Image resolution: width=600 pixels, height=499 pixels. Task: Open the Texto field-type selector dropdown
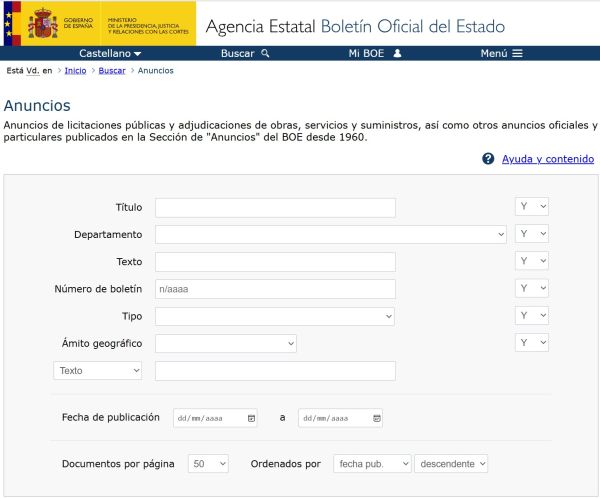(x=98, y=370)
